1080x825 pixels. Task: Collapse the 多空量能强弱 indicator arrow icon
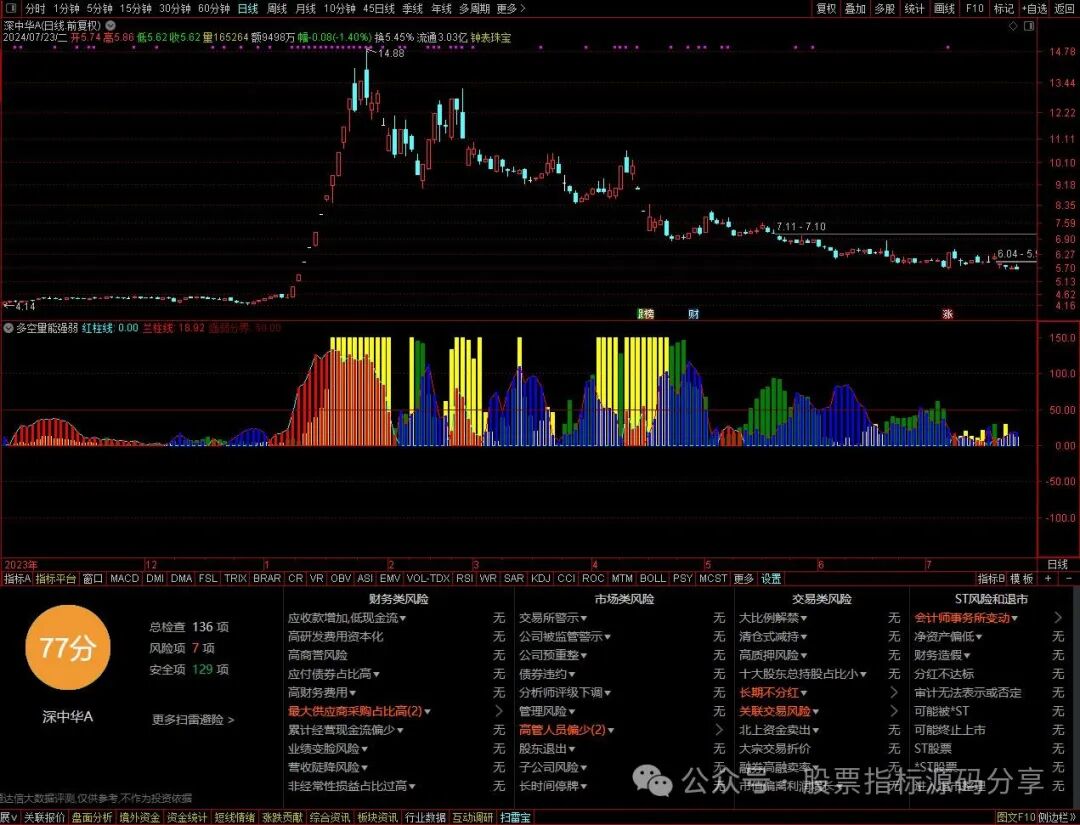click(x=8, y=328)
